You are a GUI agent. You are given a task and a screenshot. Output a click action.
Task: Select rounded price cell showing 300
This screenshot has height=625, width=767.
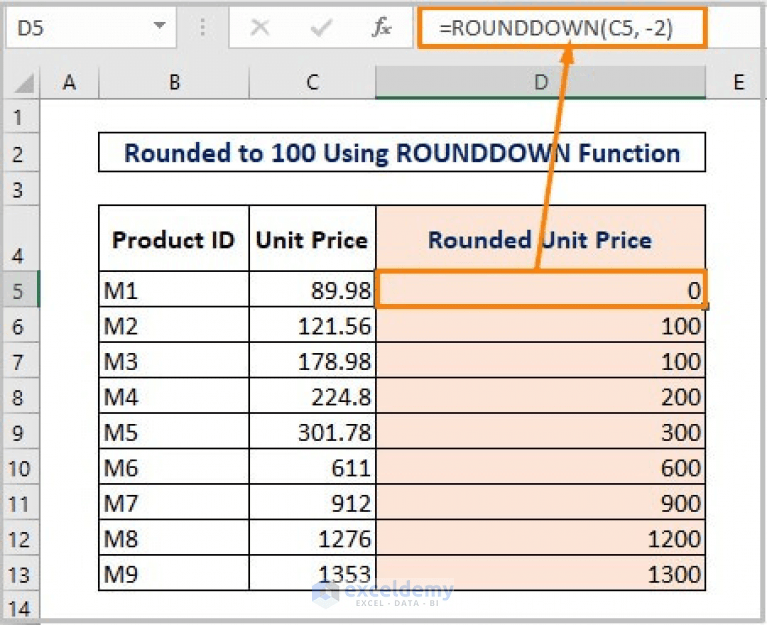pos(541,431)
